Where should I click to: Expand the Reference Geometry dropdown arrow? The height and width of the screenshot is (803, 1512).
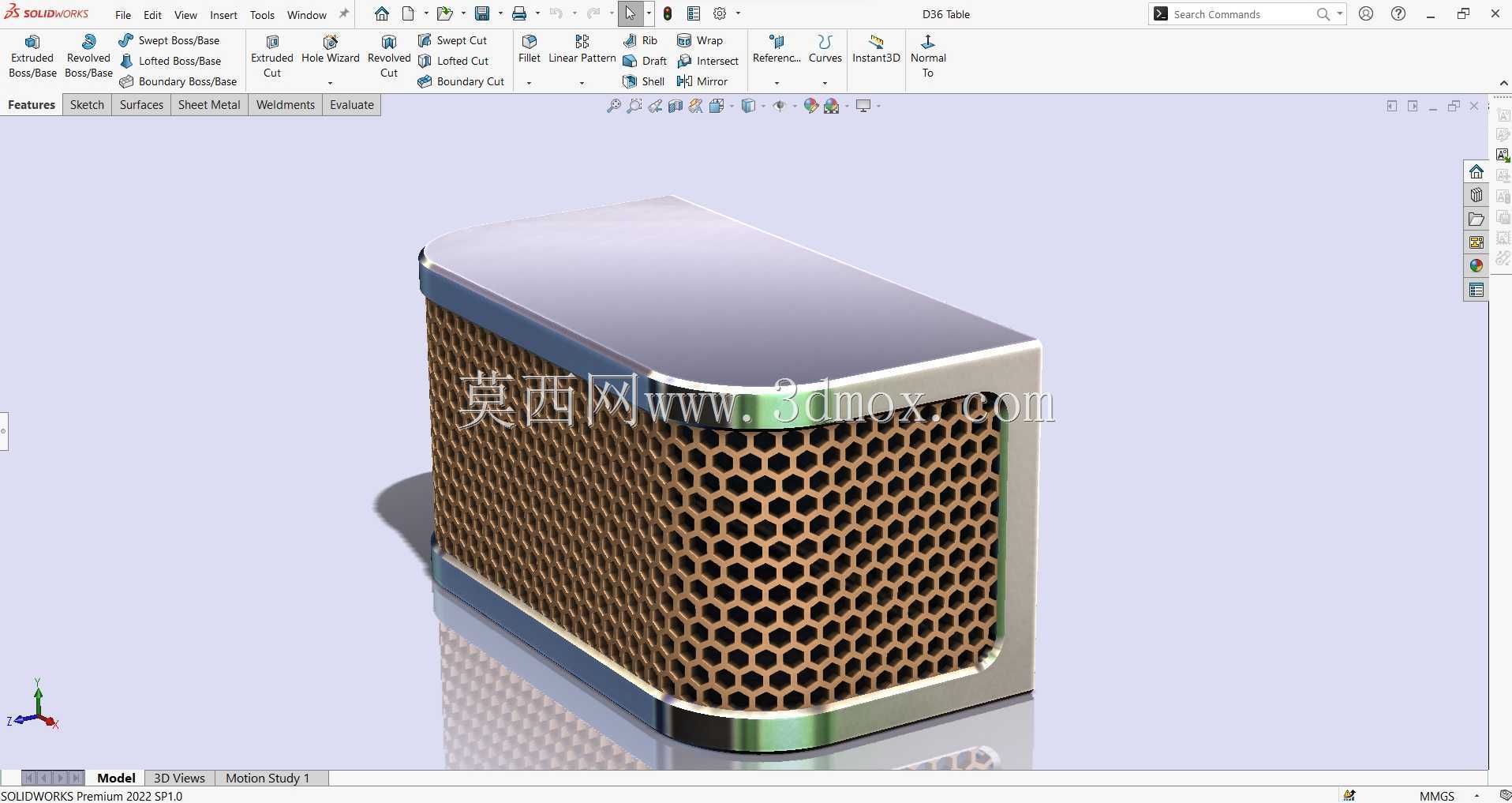[x=777, y=83]
